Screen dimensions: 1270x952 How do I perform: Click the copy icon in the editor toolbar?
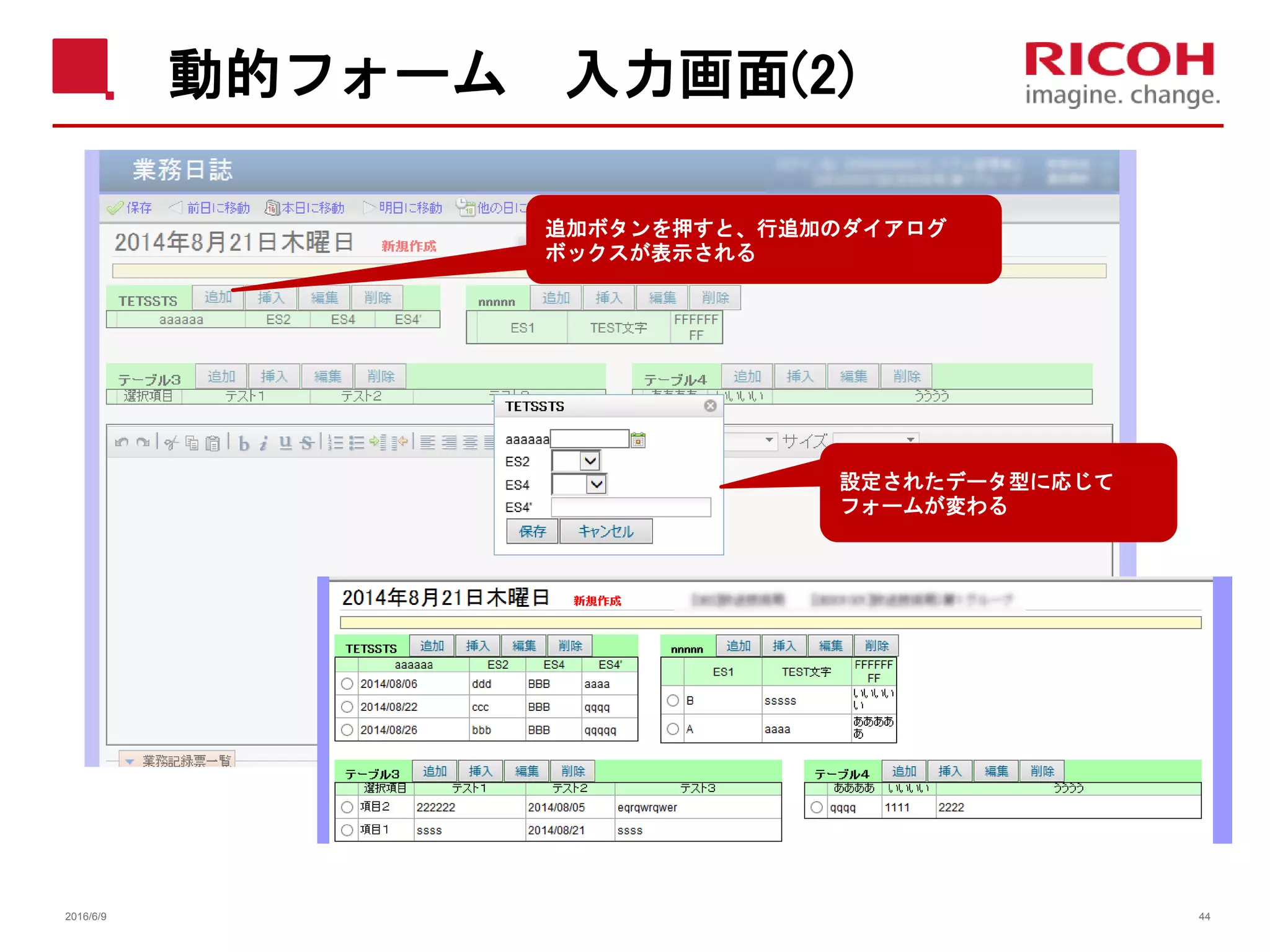coord(192,443)
